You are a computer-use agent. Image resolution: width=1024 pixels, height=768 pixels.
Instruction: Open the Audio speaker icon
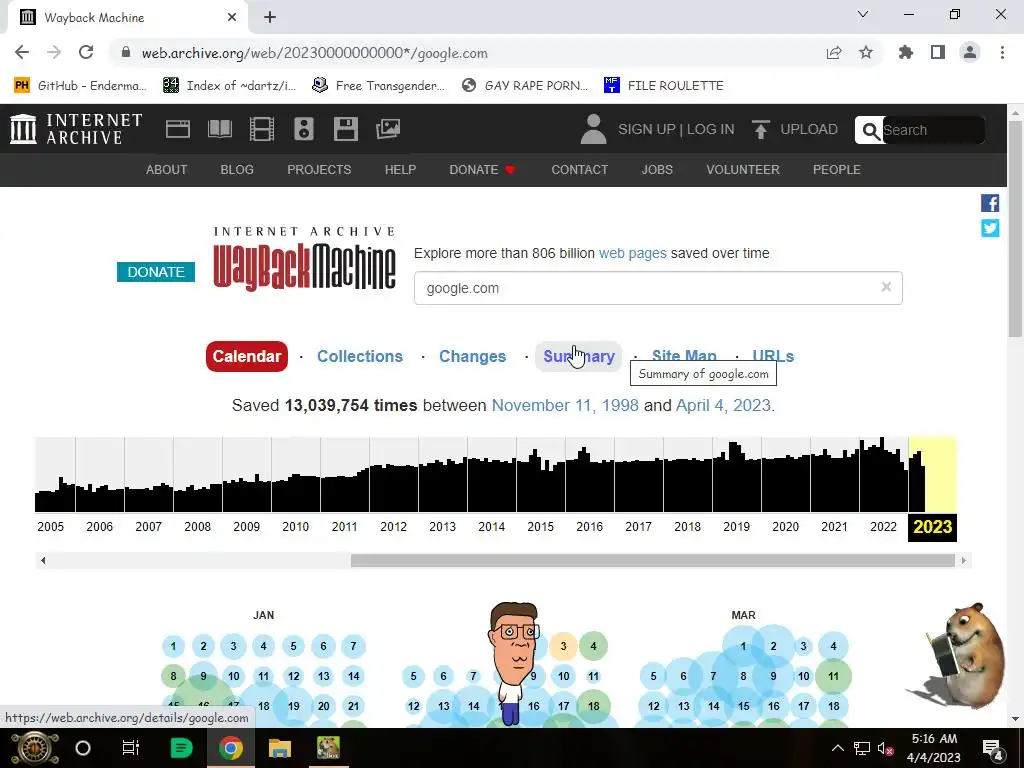[304, 129]
